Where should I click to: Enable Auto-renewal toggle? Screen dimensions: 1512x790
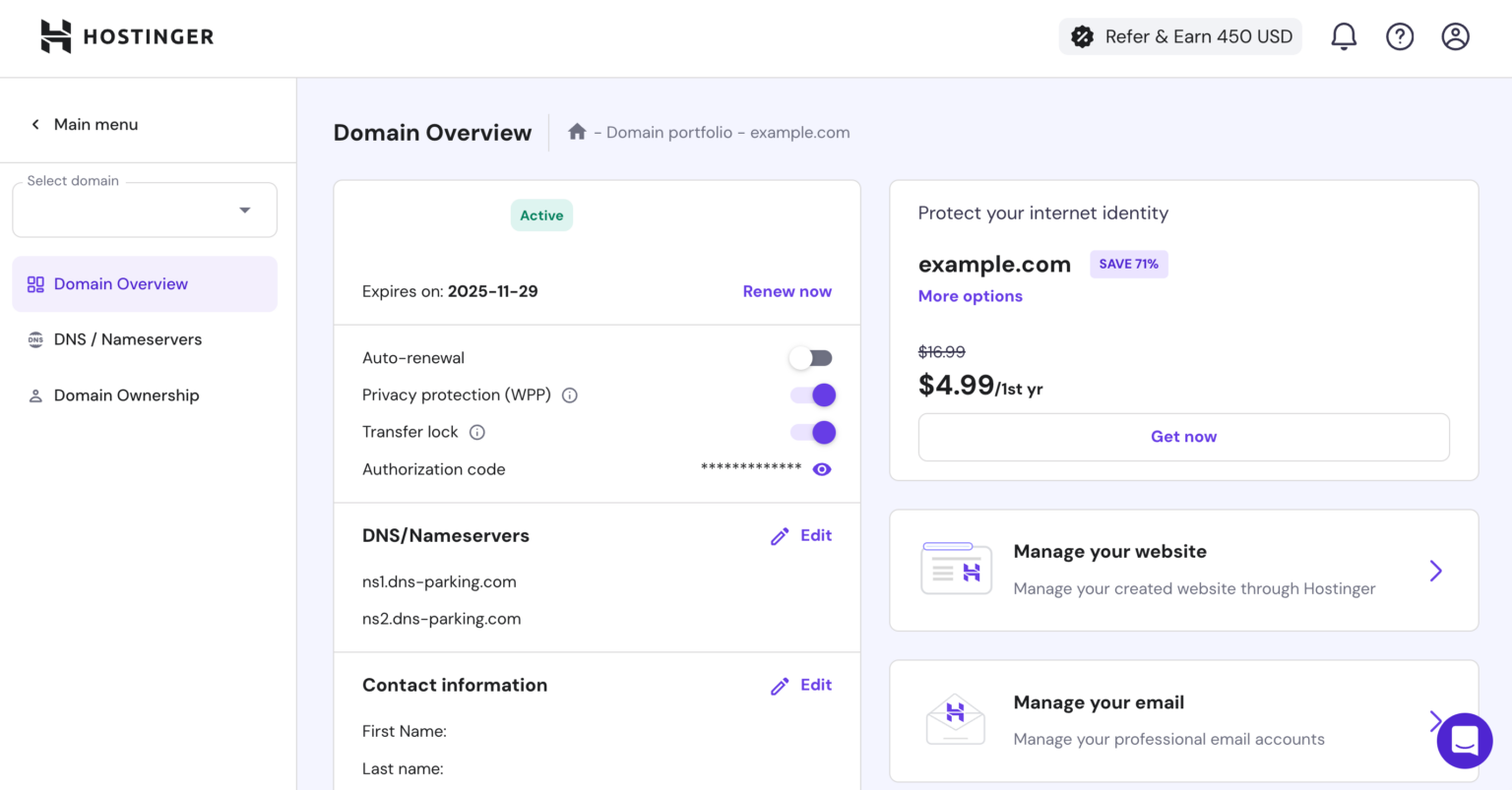tap(809, 357)
